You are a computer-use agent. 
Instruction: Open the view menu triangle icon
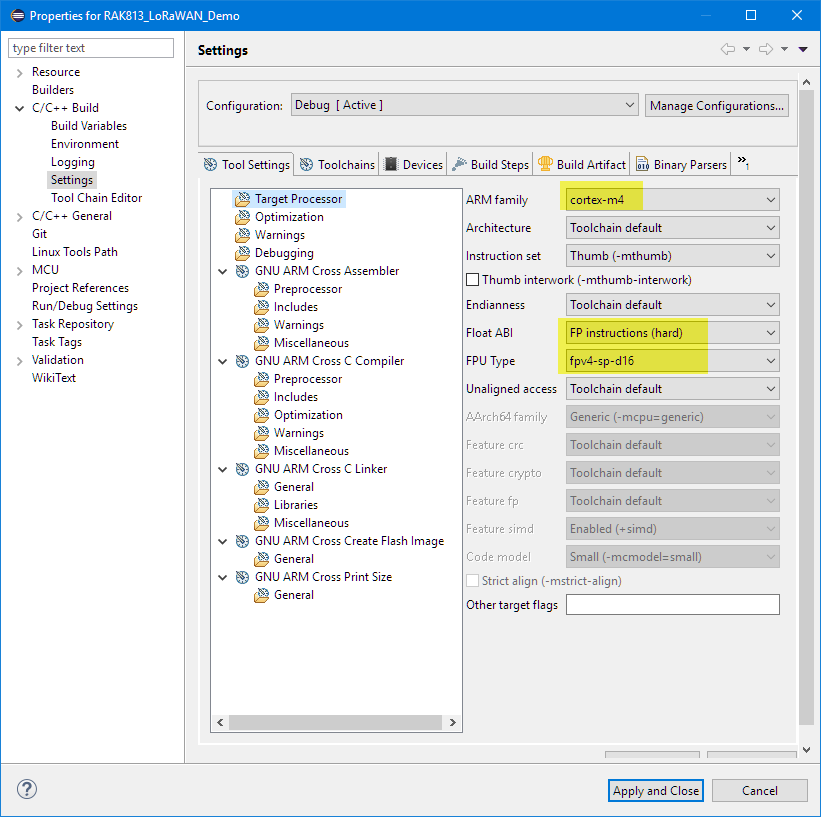(x=803, y=50)
